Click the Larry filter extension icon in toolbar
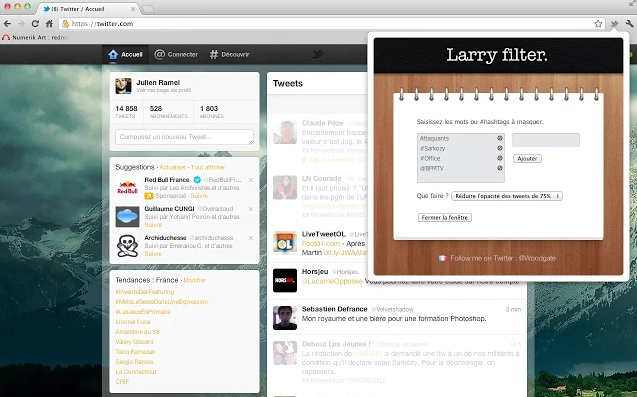The width and height of the screenshot is (637, 397). click(x=614, y=24)
